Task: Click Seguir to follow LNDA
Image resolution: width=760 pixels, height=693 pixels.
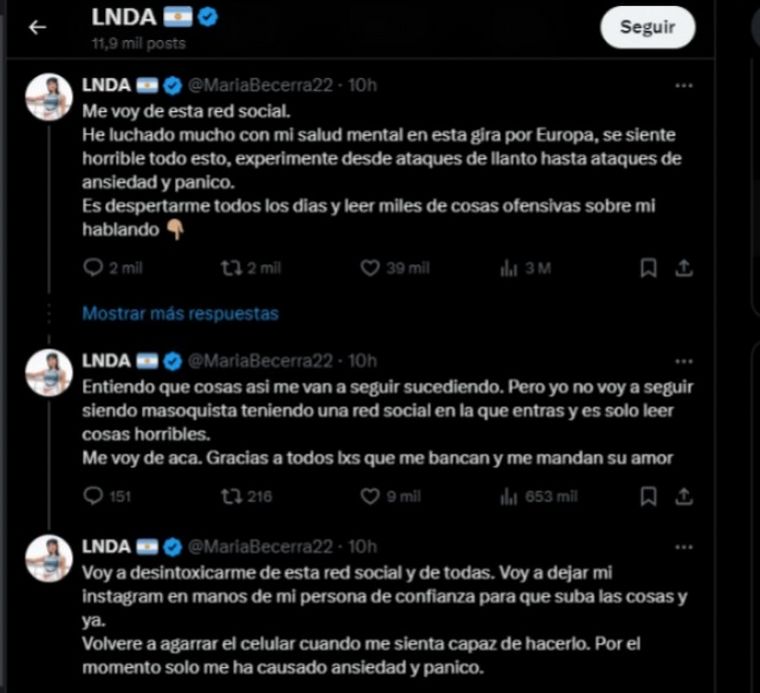Action: (x=647, y=28)
